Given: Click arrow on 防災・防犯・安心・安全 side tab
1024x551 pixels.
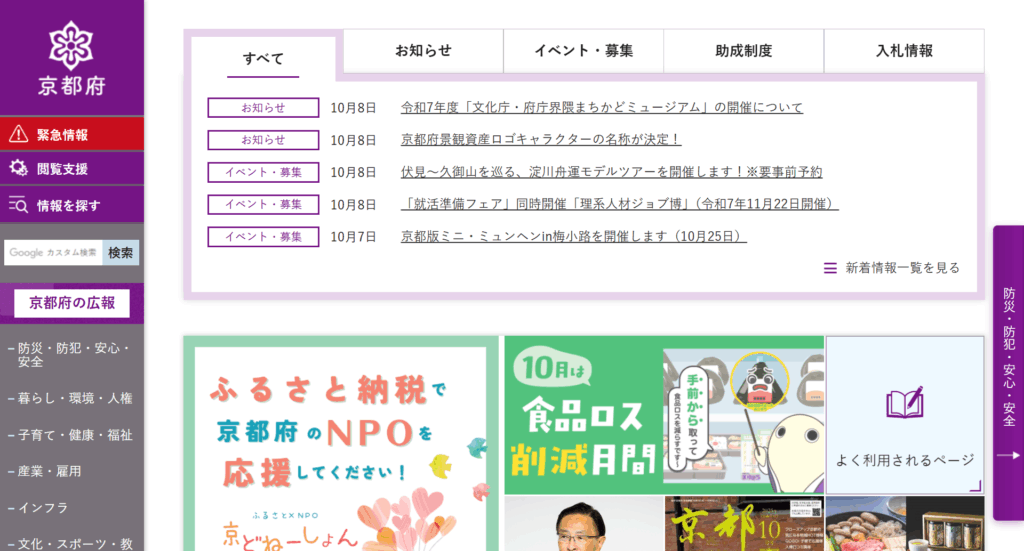Looking at the screenshot, I should click(1008, 457).
